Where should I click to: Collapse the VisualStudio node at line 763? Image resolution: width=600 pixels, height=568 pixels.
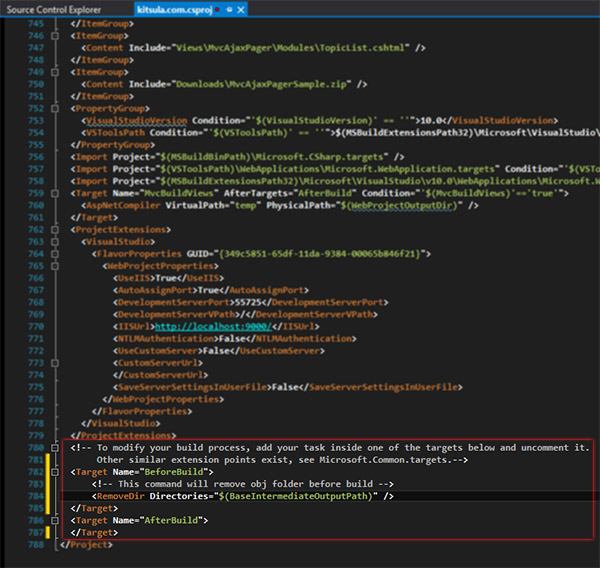(x=55, y=242)
